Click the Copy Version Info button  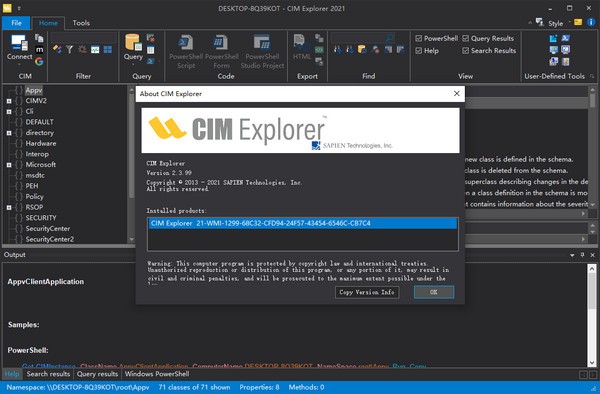(x=367, y=292)
